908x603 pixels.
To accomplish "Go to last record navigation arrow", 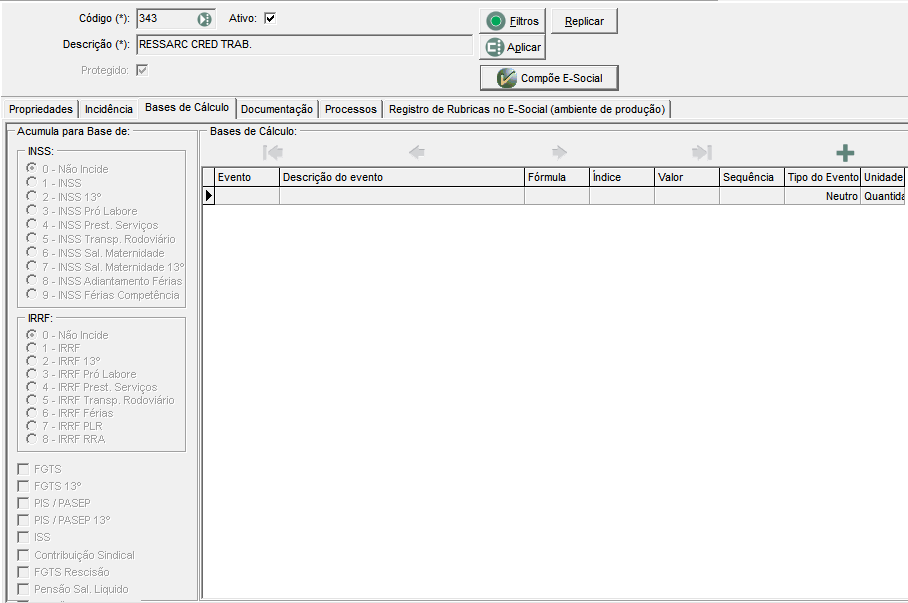I will click(x=701, y=152).
